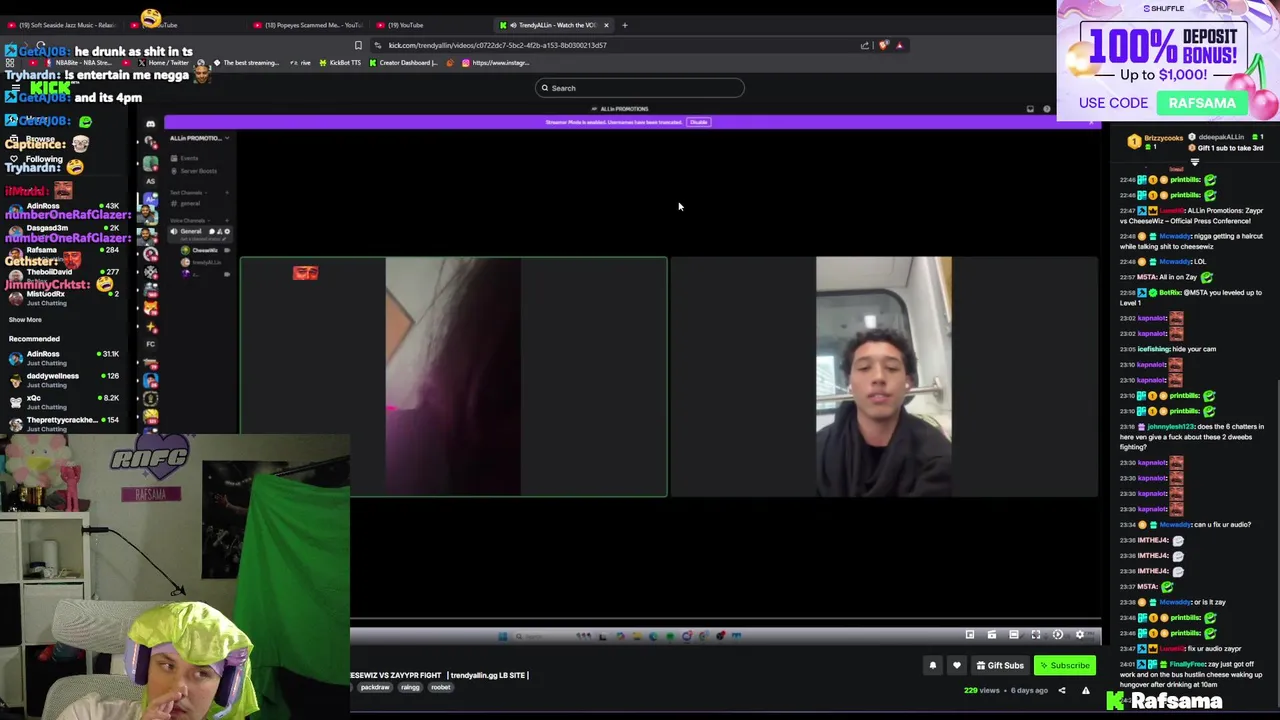Open the FC server icon in Discord

click(150, 344)
